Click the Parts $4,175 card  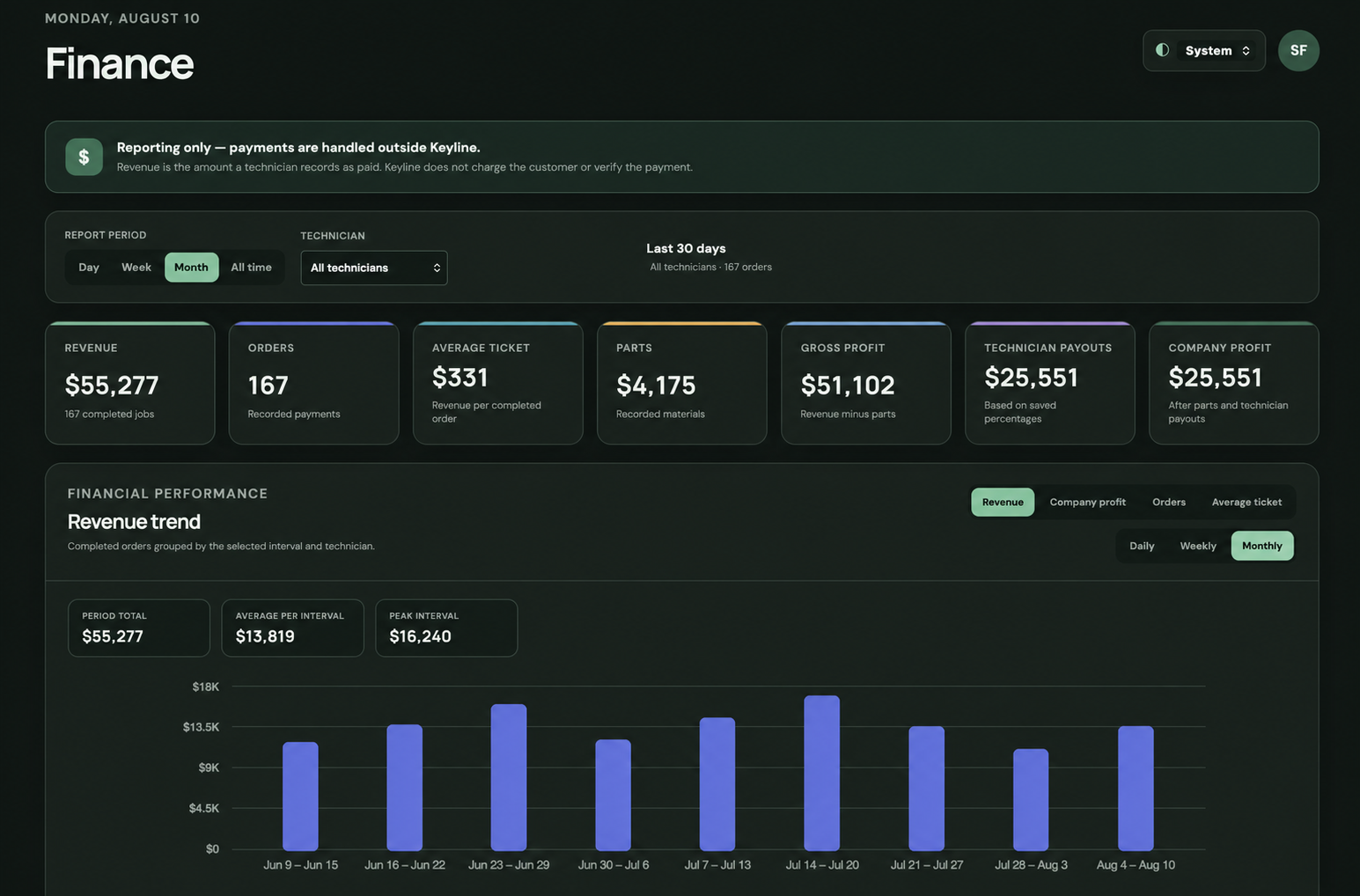pyautogui.click(x=682, y=383)
